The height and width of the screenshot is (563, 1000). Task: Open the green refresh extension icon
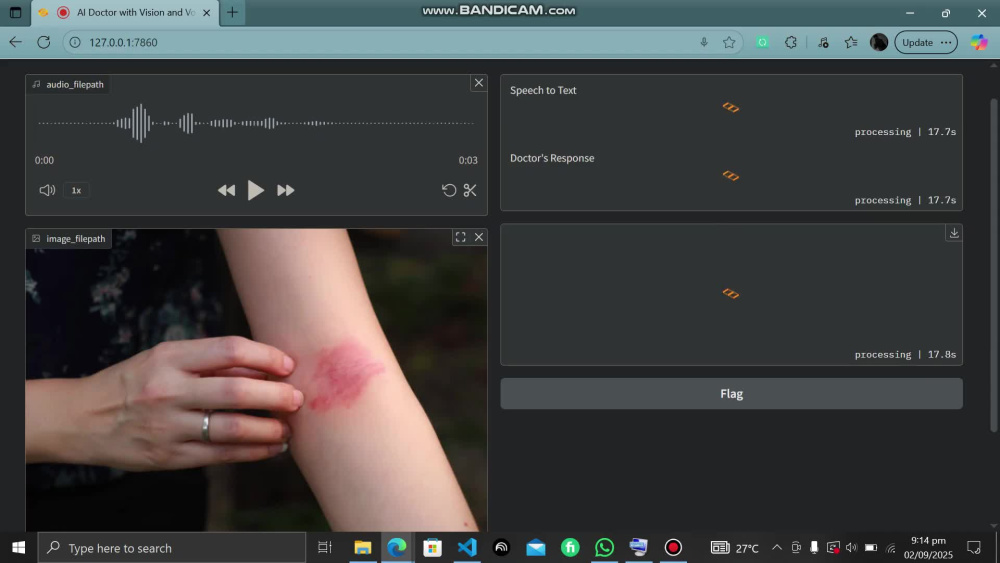click(x=762, y=42)
